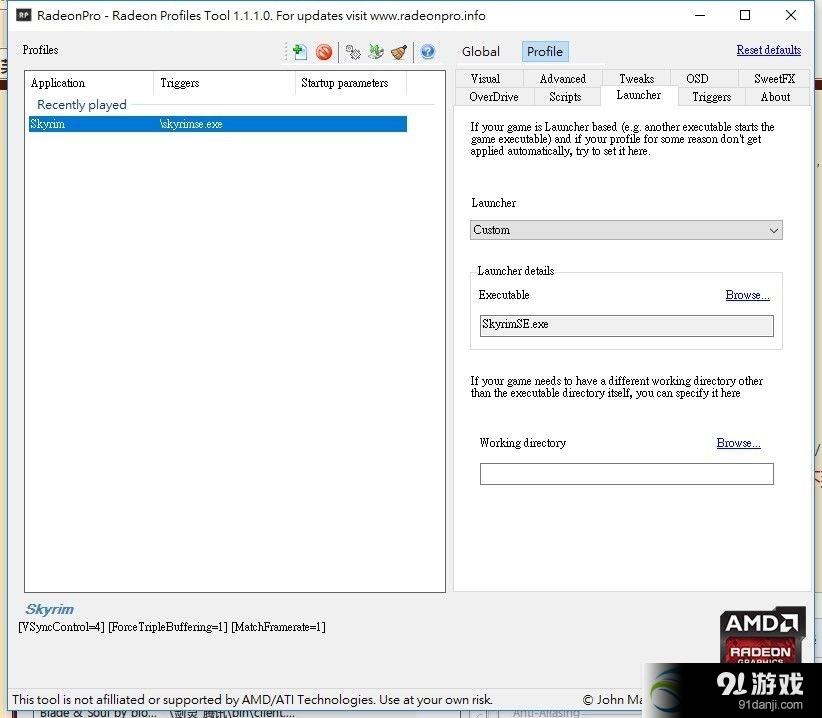Click the Recently played group header
The width and height of the screenshot is (822, 718).
82,104
